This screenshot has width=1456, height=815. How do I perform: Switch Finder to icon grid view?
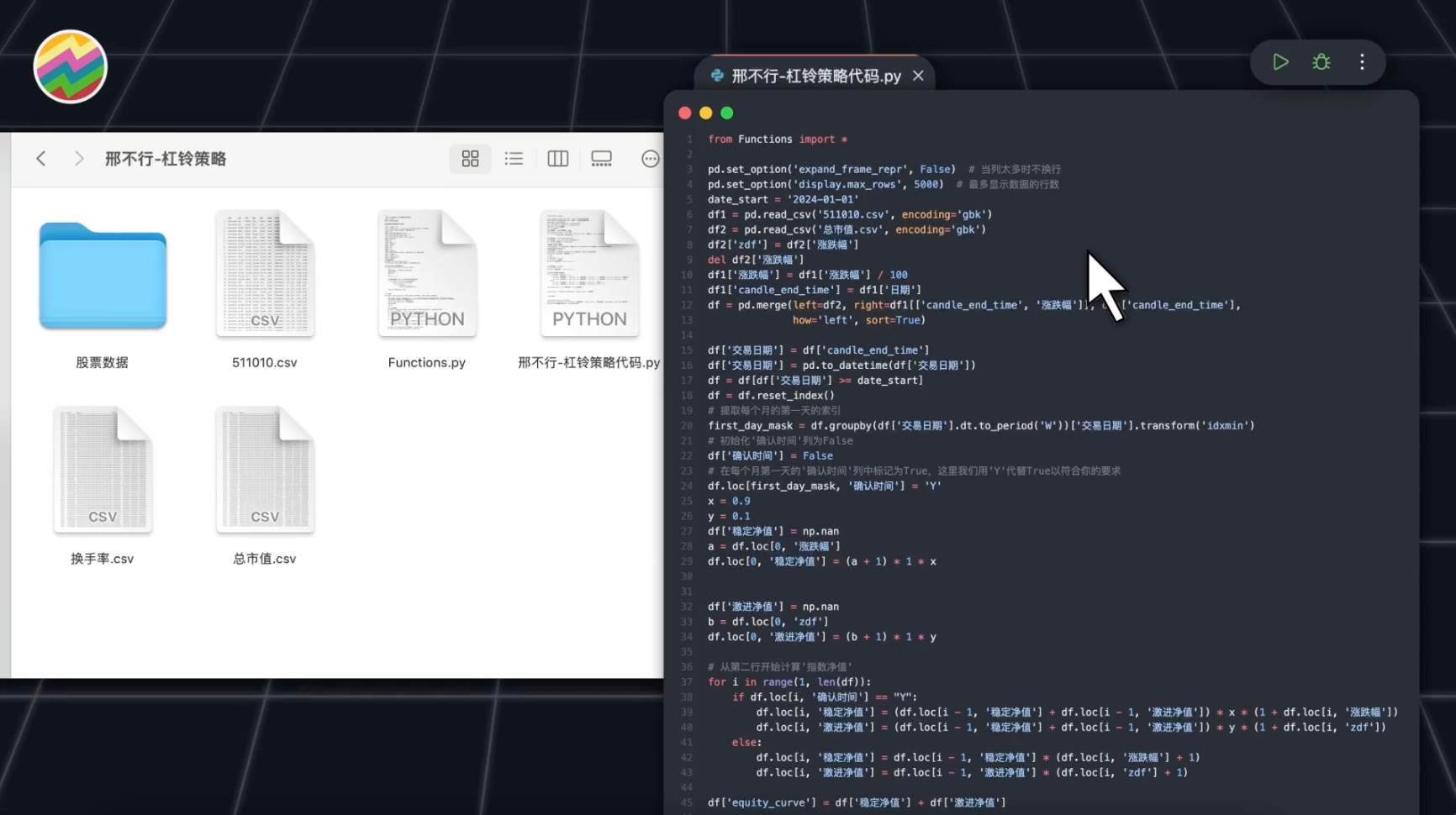470,158
